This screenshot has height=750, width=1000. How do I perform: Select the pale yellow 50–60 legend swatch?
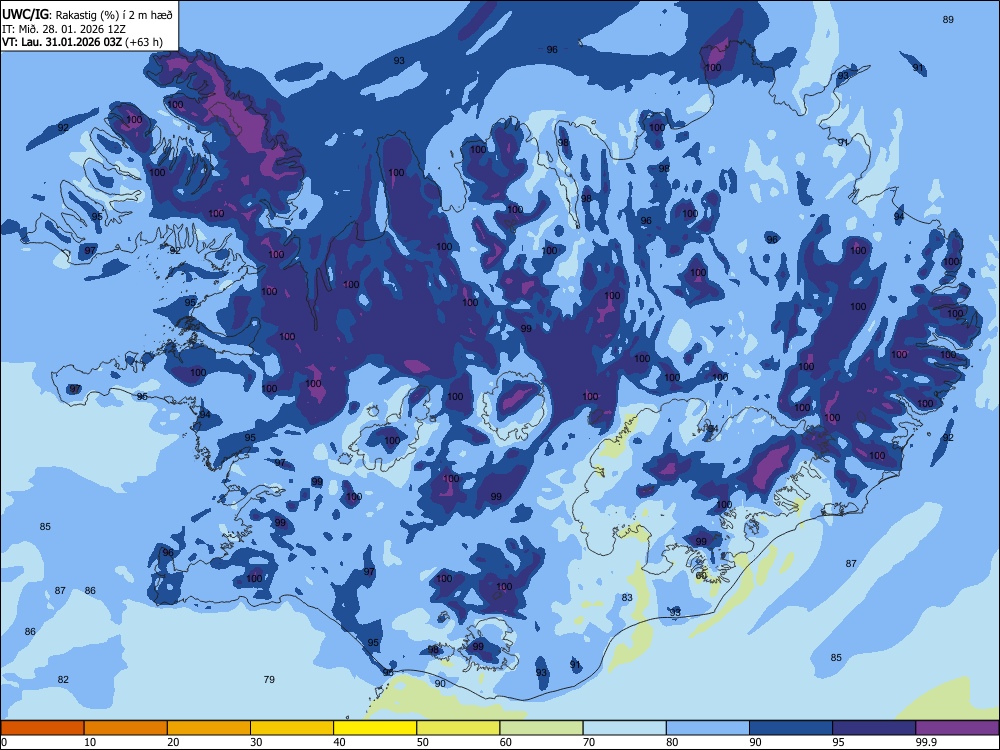pyautogui.click(x=459, y=728)
